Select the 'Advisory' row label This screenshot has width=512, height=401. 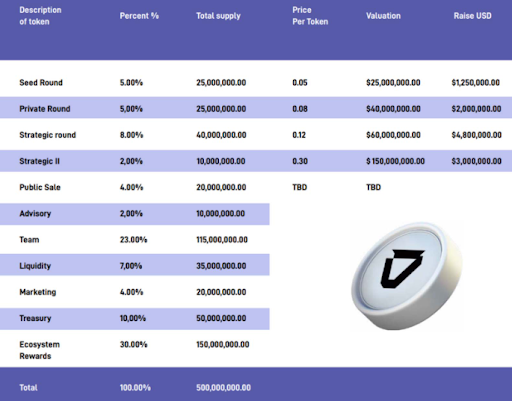pos(35,214)
